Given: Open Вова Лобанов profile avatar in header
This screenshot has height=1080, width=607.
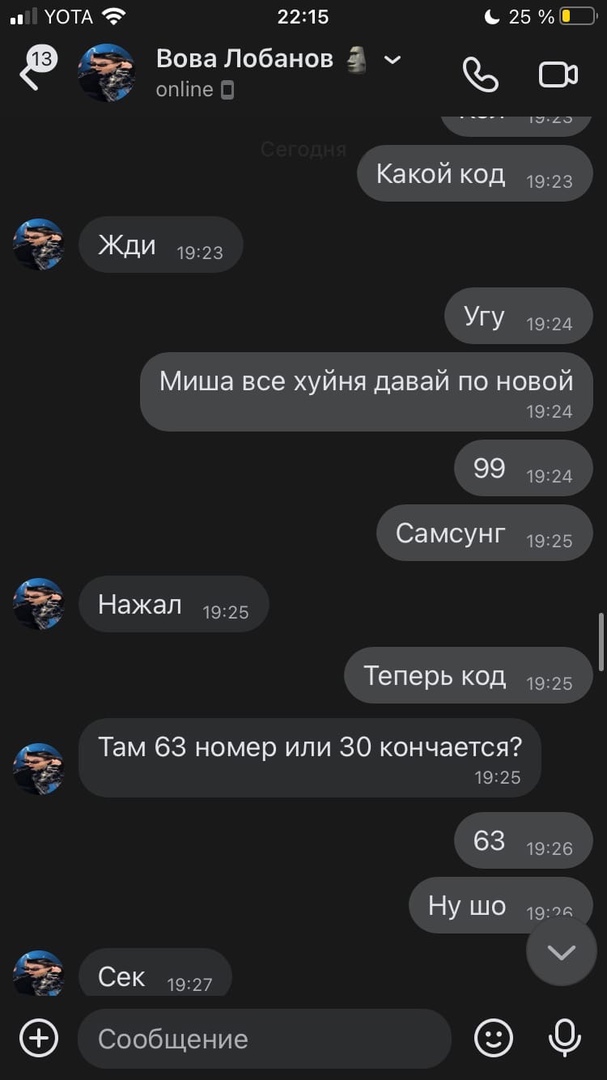Looking at the screenshot, I should pyautogui.click(x=106, y=72).
